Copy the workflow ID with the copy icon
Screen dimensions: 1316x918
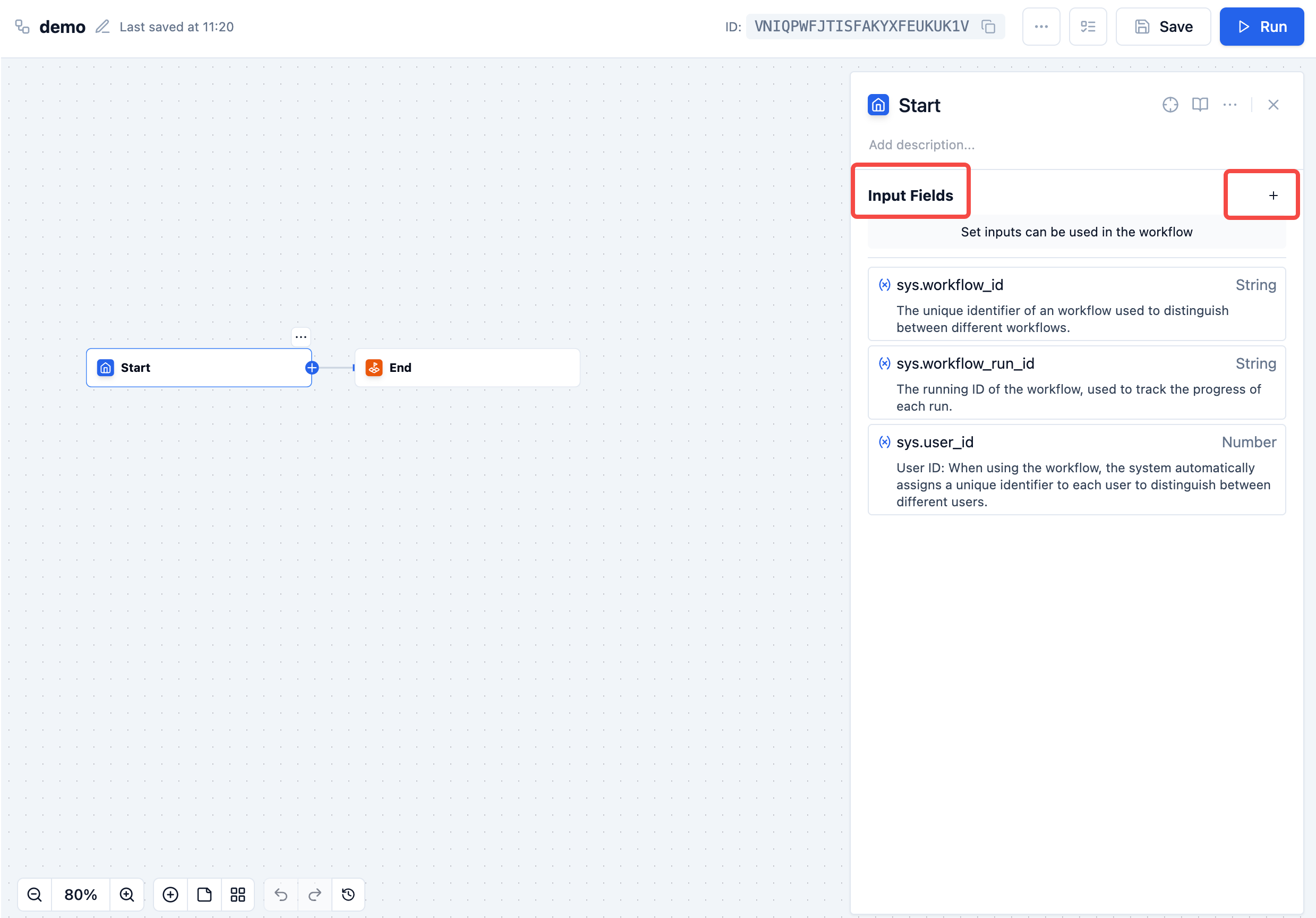pyautogui.click(x=988, y=27)
